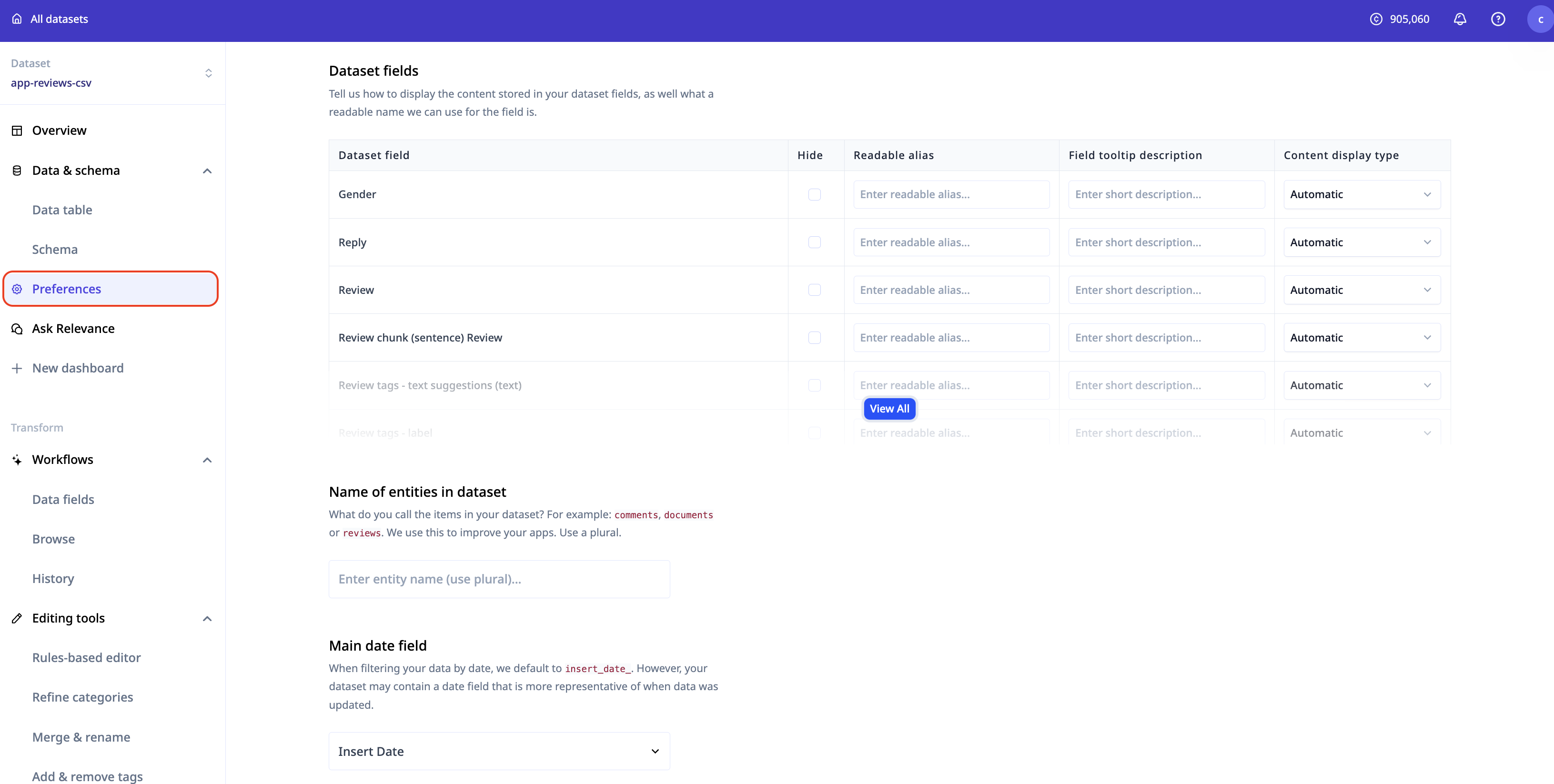Toggle Hide checkbox in the Review row
Image resolution: width=1554 pixels, height=784 pixels.
815,290
